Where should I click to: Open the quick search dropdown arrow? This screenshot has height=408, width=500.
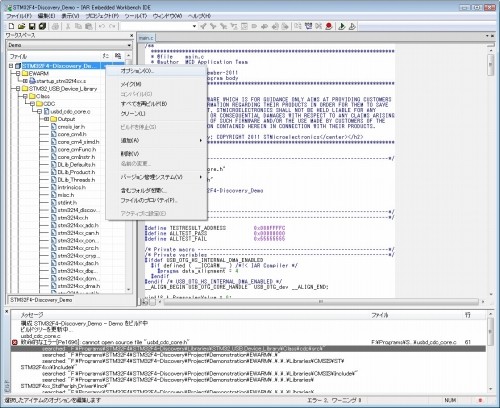point(194,26)
